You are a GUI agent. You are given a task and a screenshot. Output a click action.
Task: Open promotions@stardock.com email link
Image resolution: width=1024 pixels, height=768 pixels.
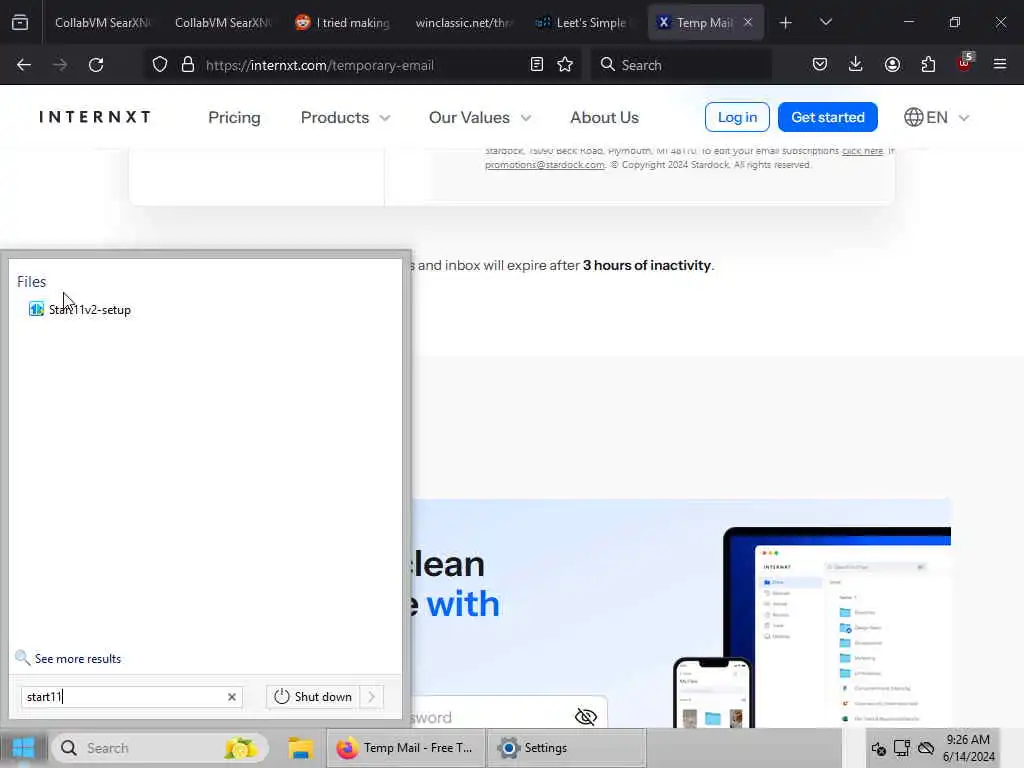pos(545,165)
